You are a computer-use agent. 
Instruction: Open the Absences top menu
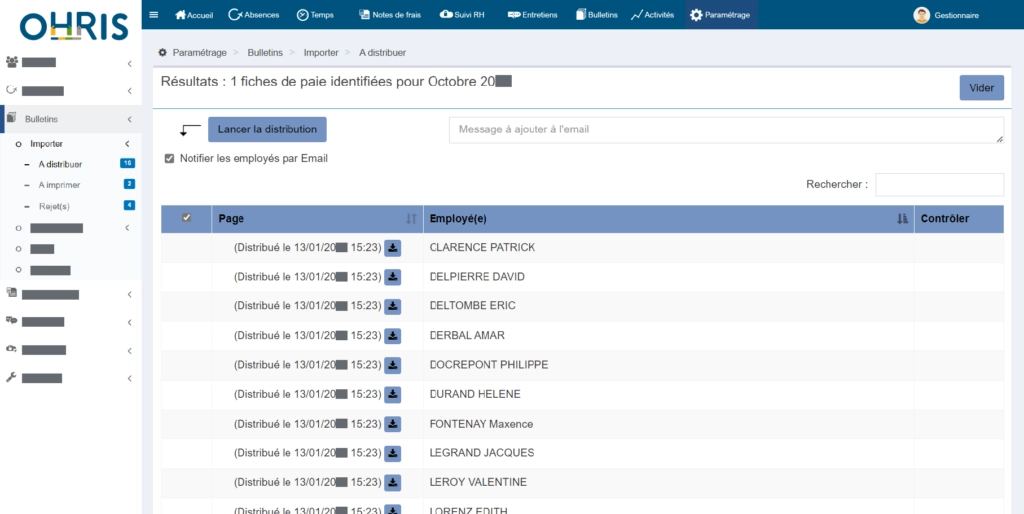254,15
